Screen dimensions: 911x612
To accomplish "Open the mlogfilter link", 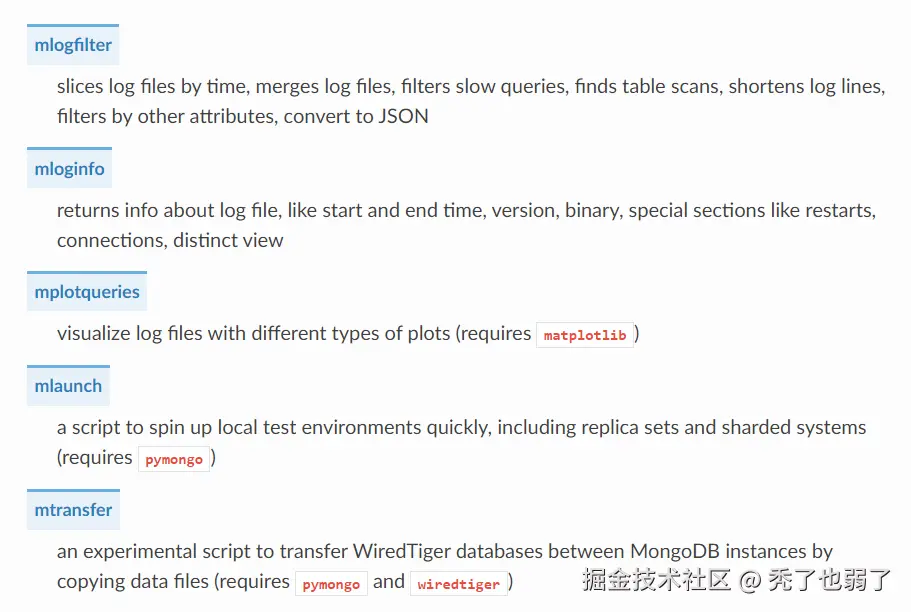I will (73, 45).
